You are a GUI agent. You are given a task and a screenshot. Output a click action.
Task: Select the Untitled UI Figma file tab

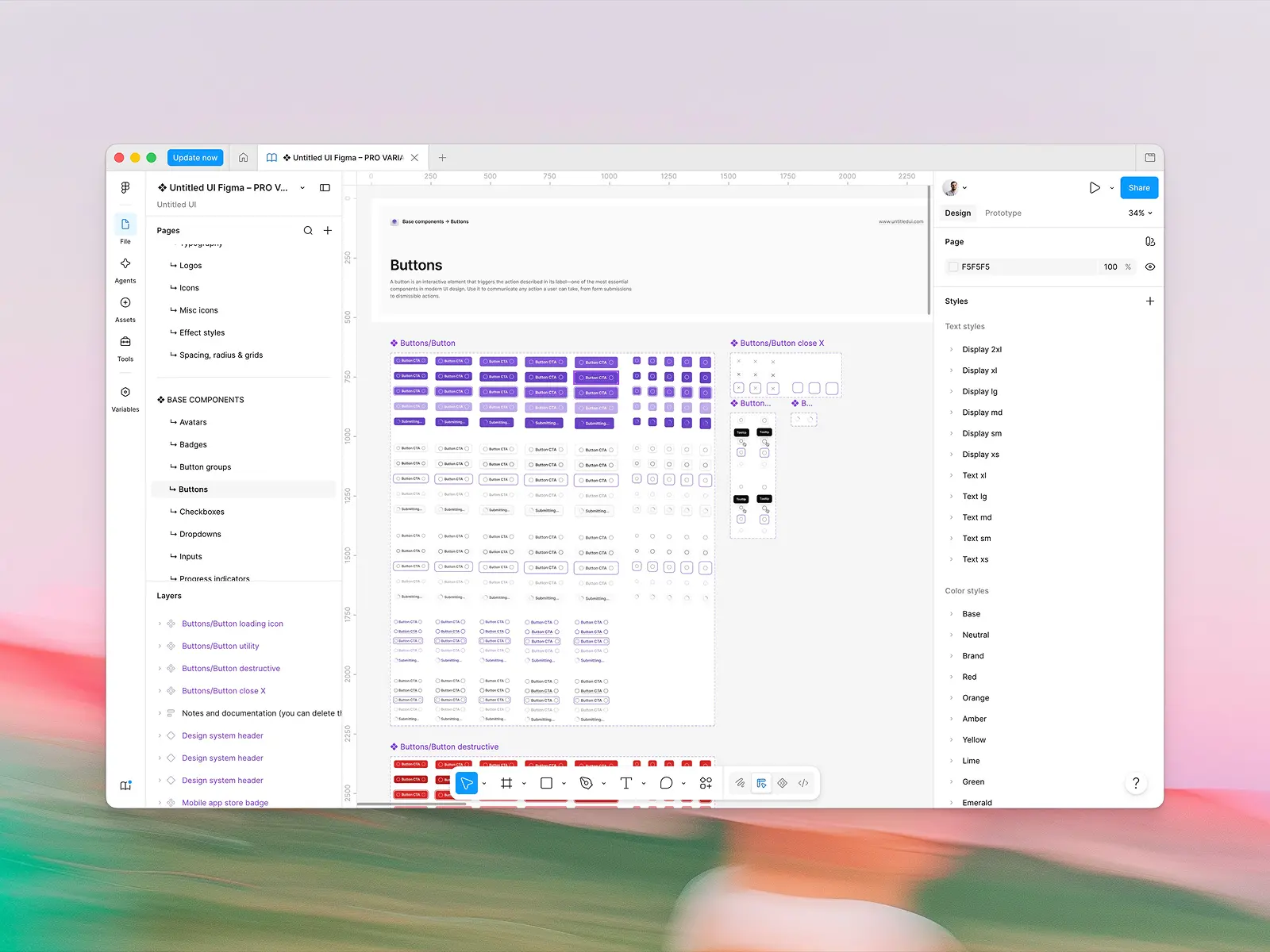point(343,158)
